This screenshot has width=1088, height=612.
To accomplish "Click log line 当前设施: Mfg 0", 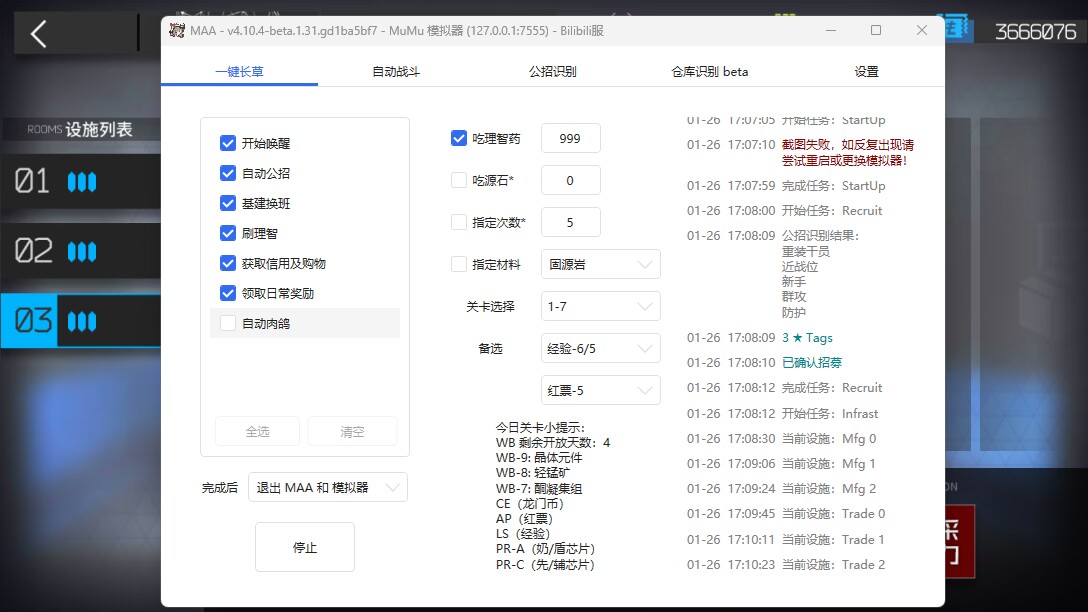I will pos(829,439).
